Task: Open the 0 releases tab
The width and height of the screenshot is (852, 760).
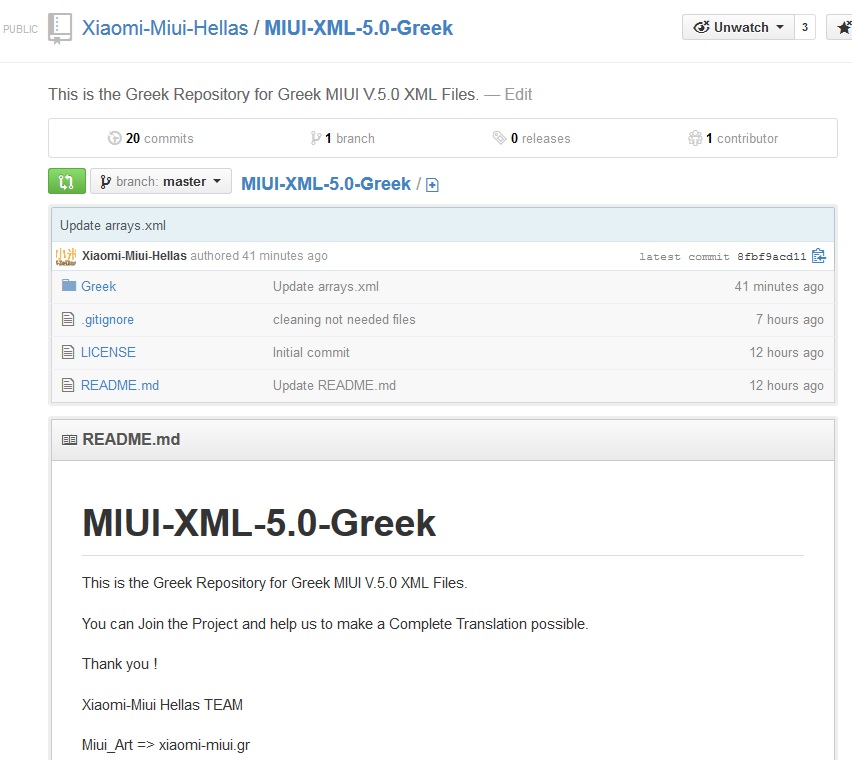Action: coord(531,138)
